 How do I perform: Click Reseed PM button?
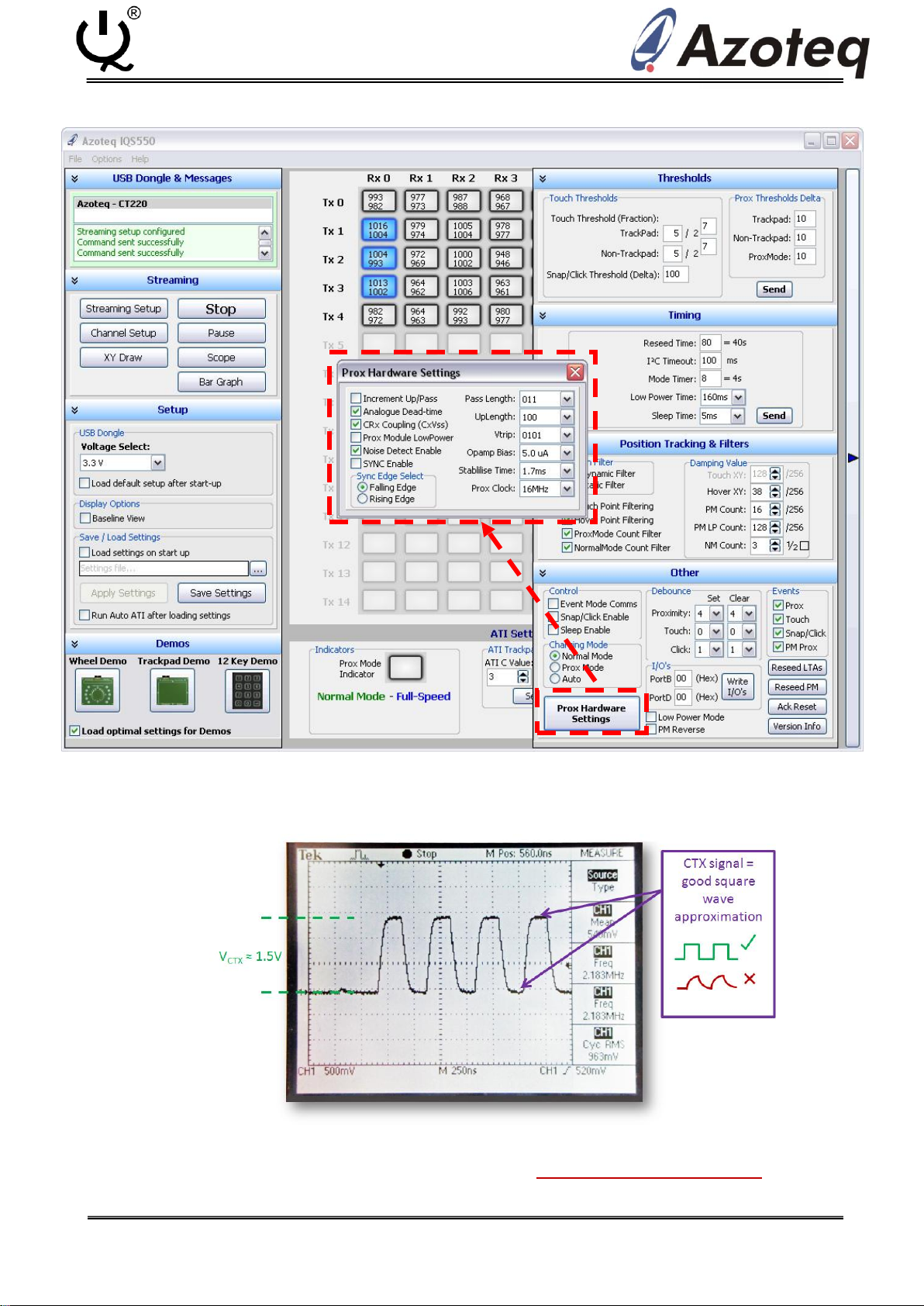[x=797, y=687]
